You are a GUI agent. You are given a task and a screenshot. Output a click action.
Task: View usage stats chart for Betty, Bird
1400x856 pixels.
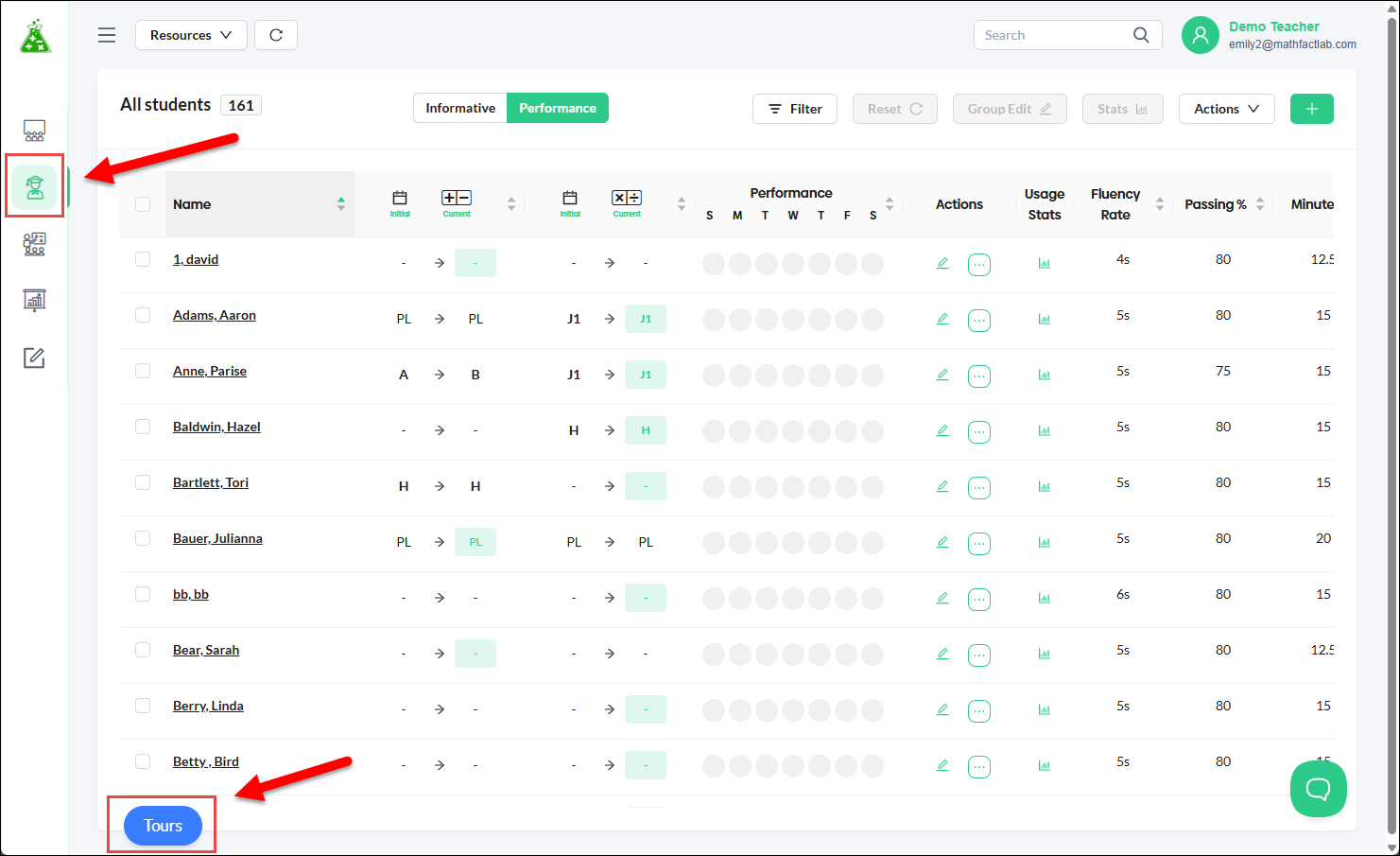point(1045,765)
